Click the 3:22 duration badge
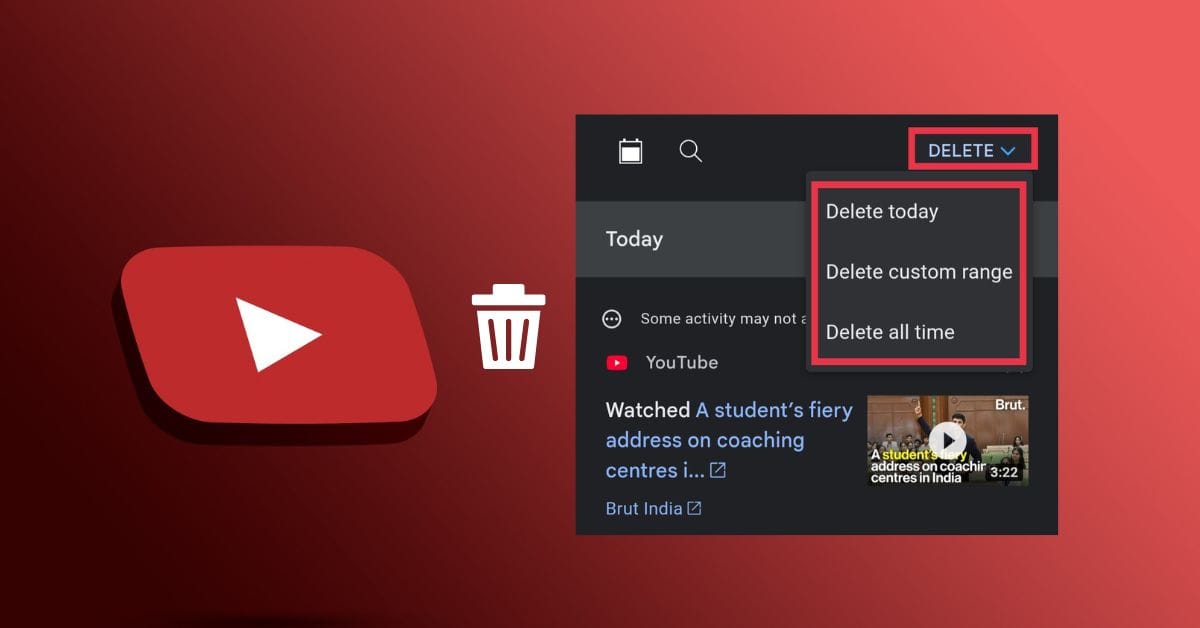This screenshot has height=628, width=1200. 1003,472
